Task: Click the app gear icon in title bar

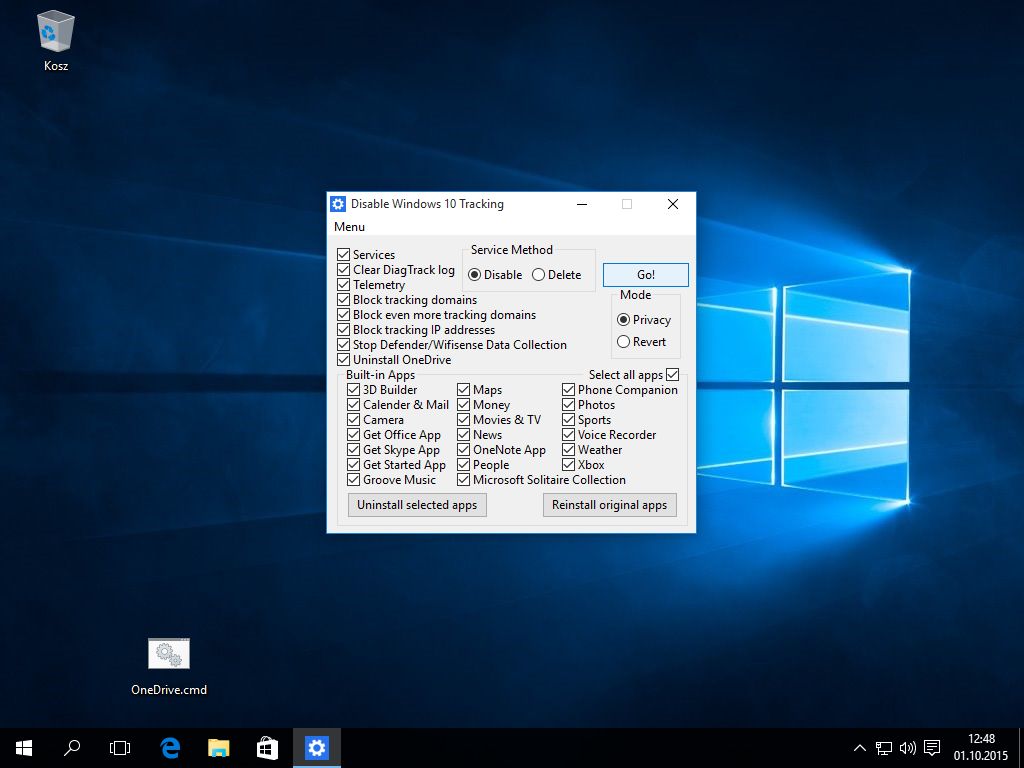Action: [338, 204]
